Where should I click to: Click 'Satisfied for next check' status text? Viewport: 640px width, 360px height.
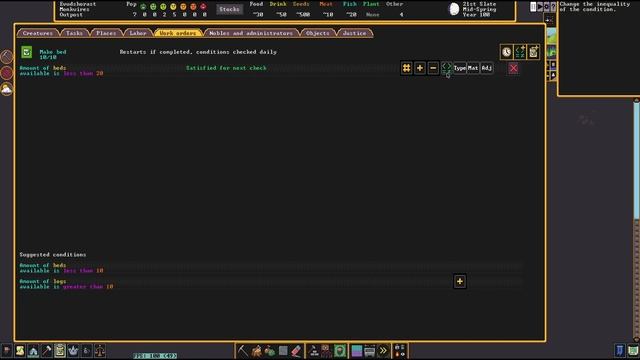point(226,68)
